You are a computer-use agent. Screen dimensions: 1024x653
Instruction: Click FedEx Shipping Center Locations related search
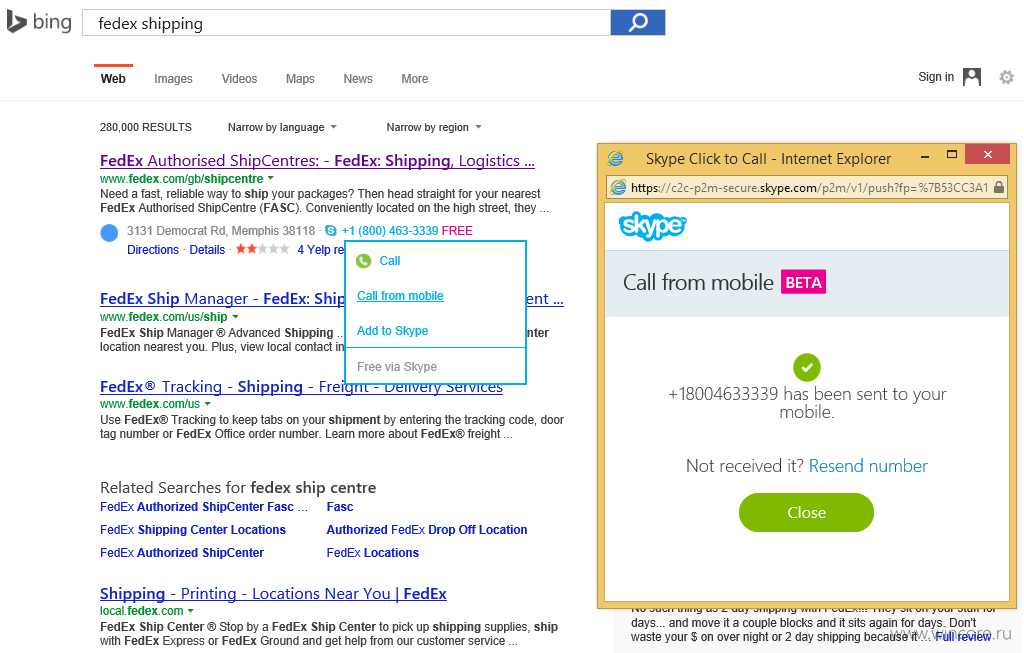click(193, 530)
